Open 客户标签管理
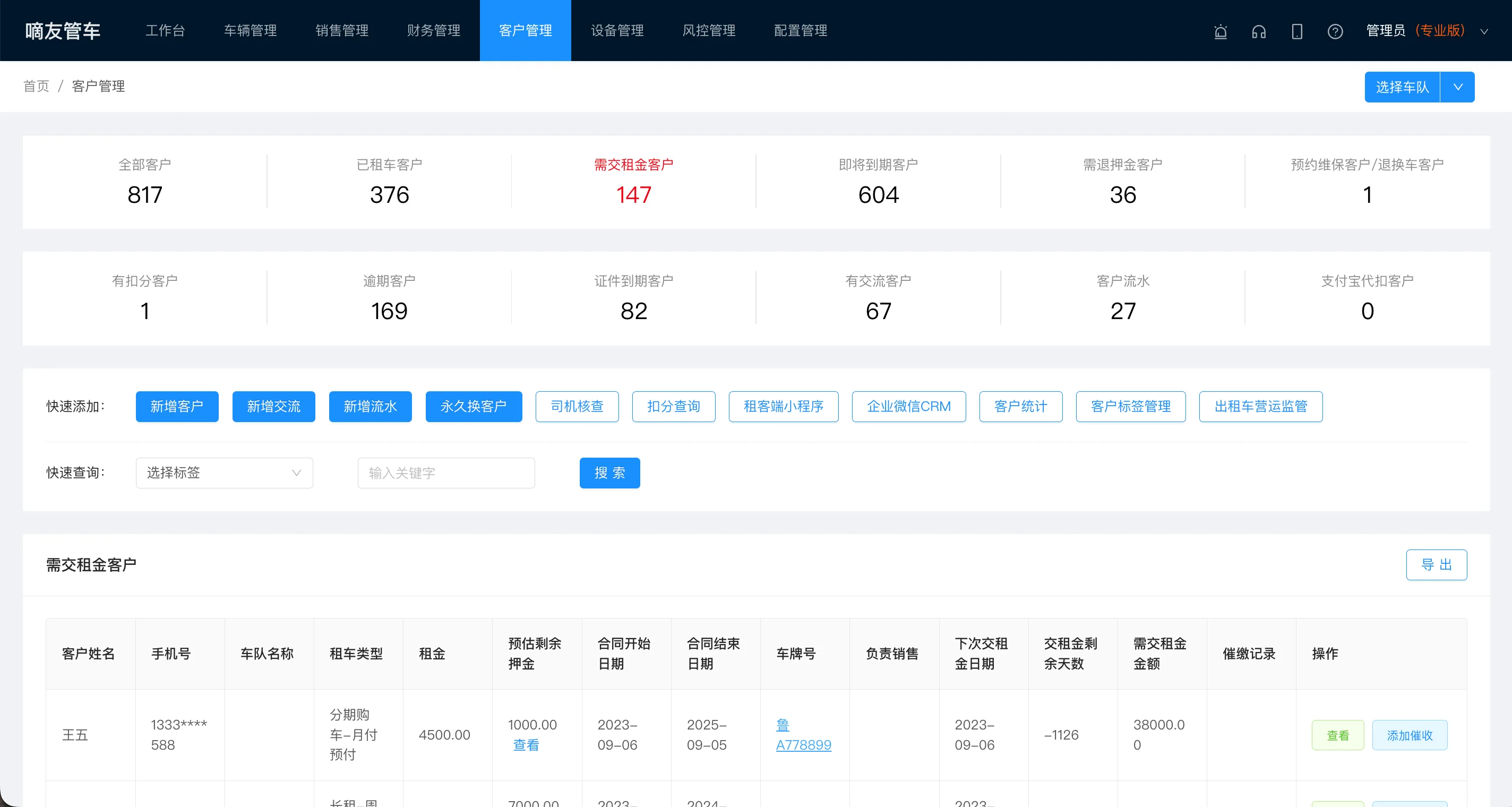The height and width of the screenshot is (807, 1512). pos(1130,406)
